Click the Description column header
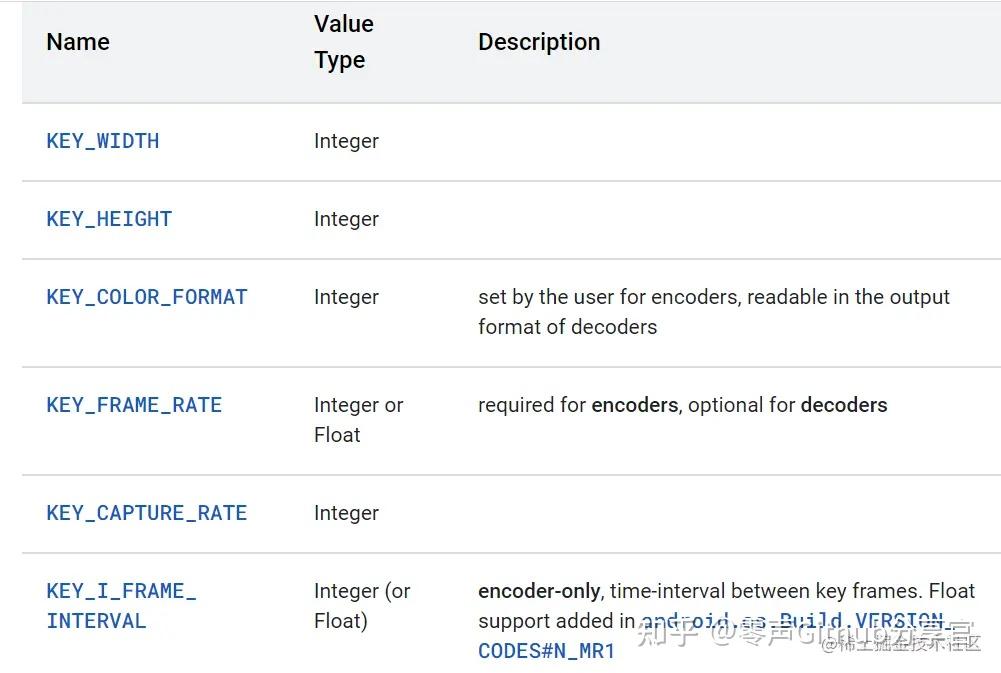Screen dimensions: 1001x673 point(539,42)
